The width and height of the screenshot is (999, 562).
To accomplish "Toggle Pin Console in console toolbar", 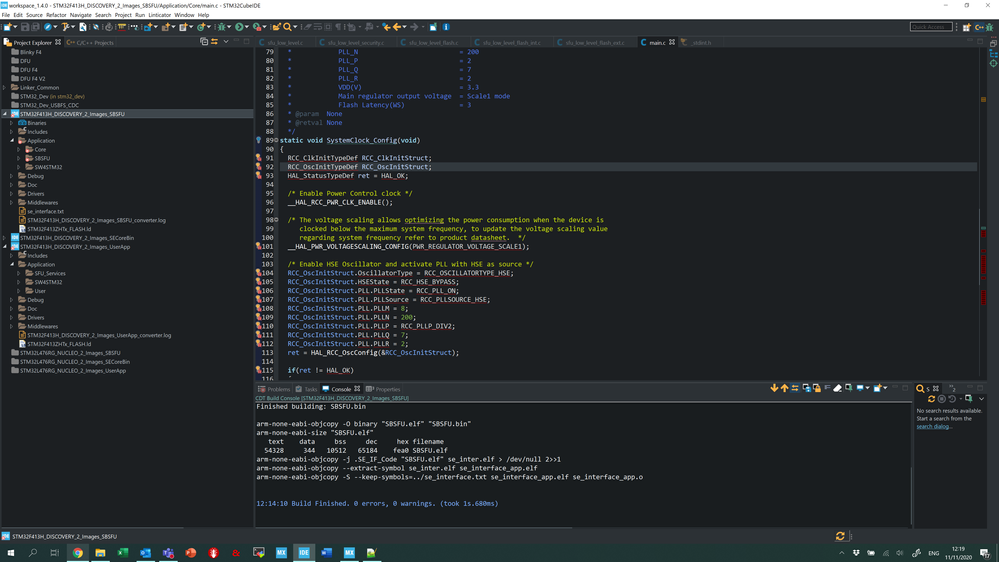I will (849, 388).
